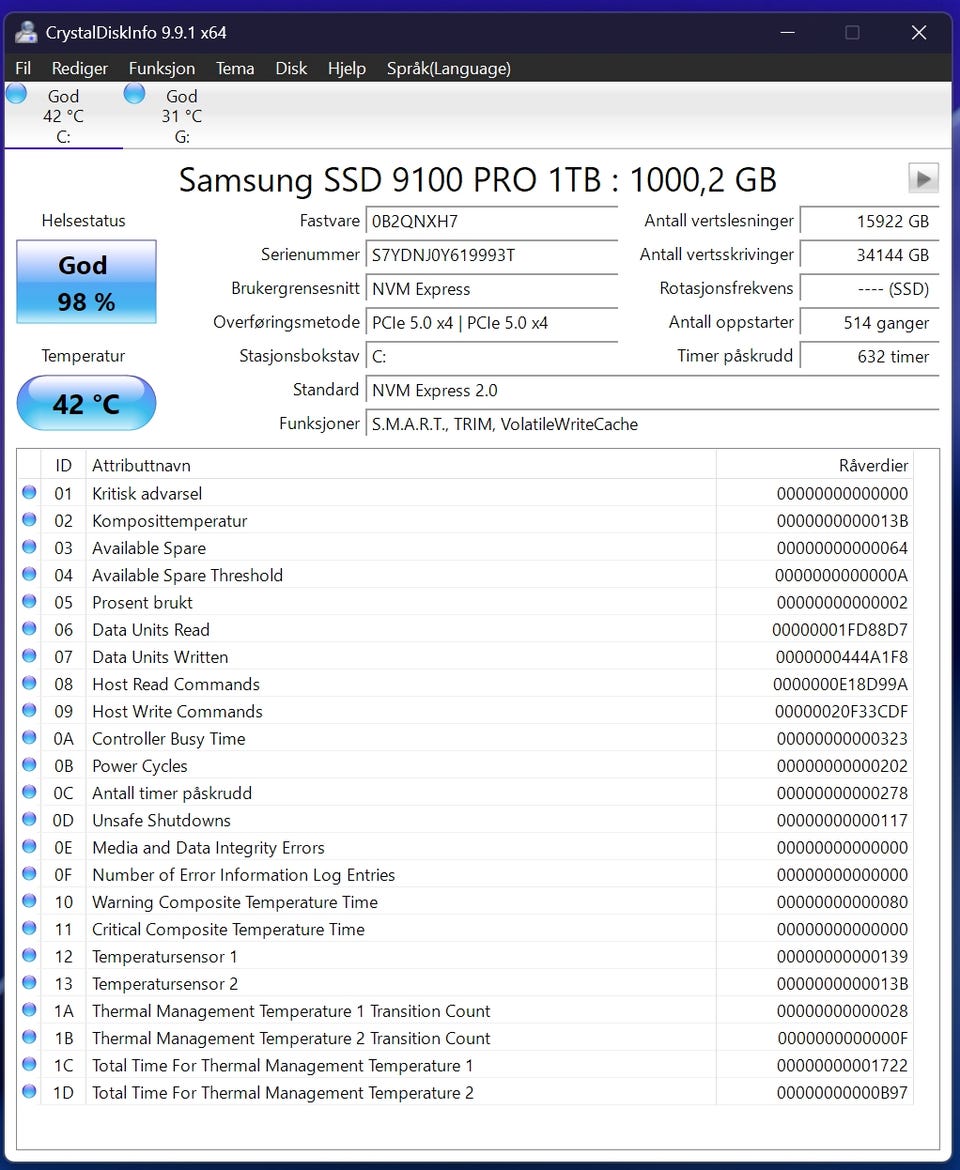Click the Brukergrensesnitt field NVM Express
Image resolution: width=960 pixels, height=1170 pixels.
coord(492,289)
